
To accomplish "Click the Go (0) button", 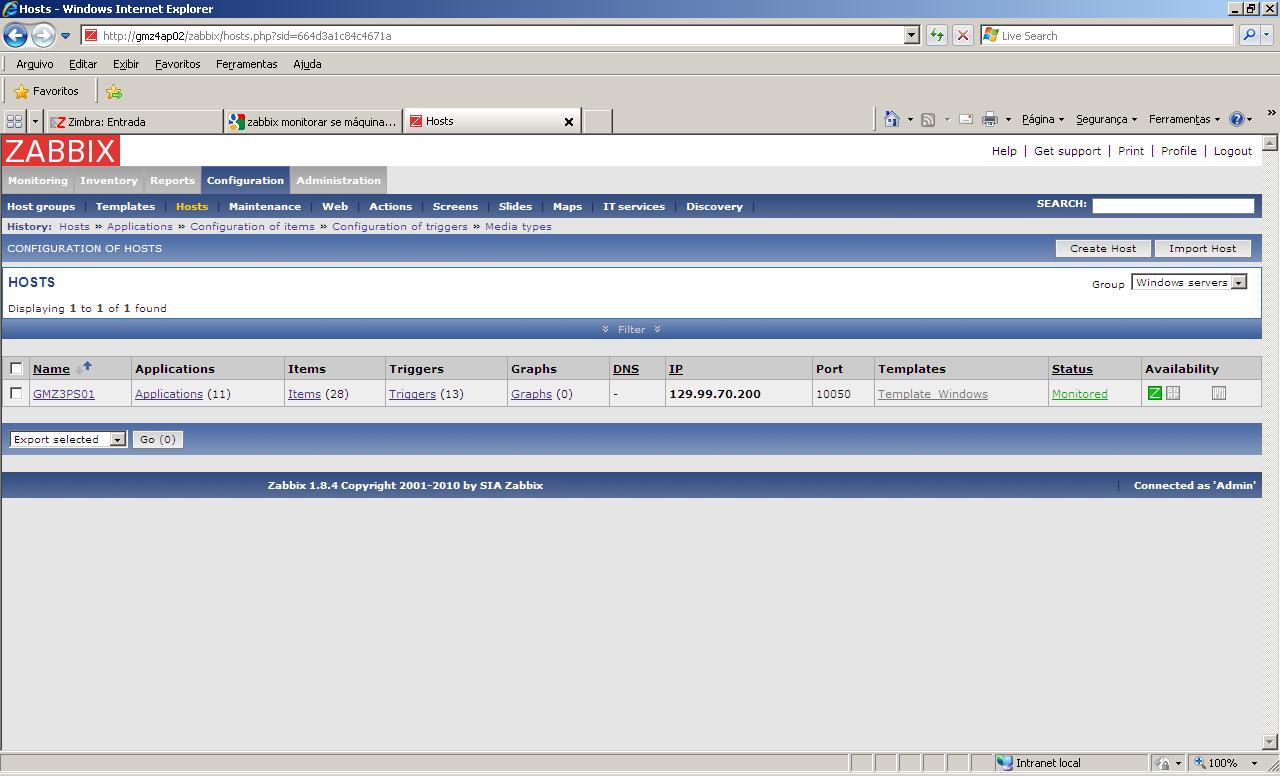I will 158,440.
